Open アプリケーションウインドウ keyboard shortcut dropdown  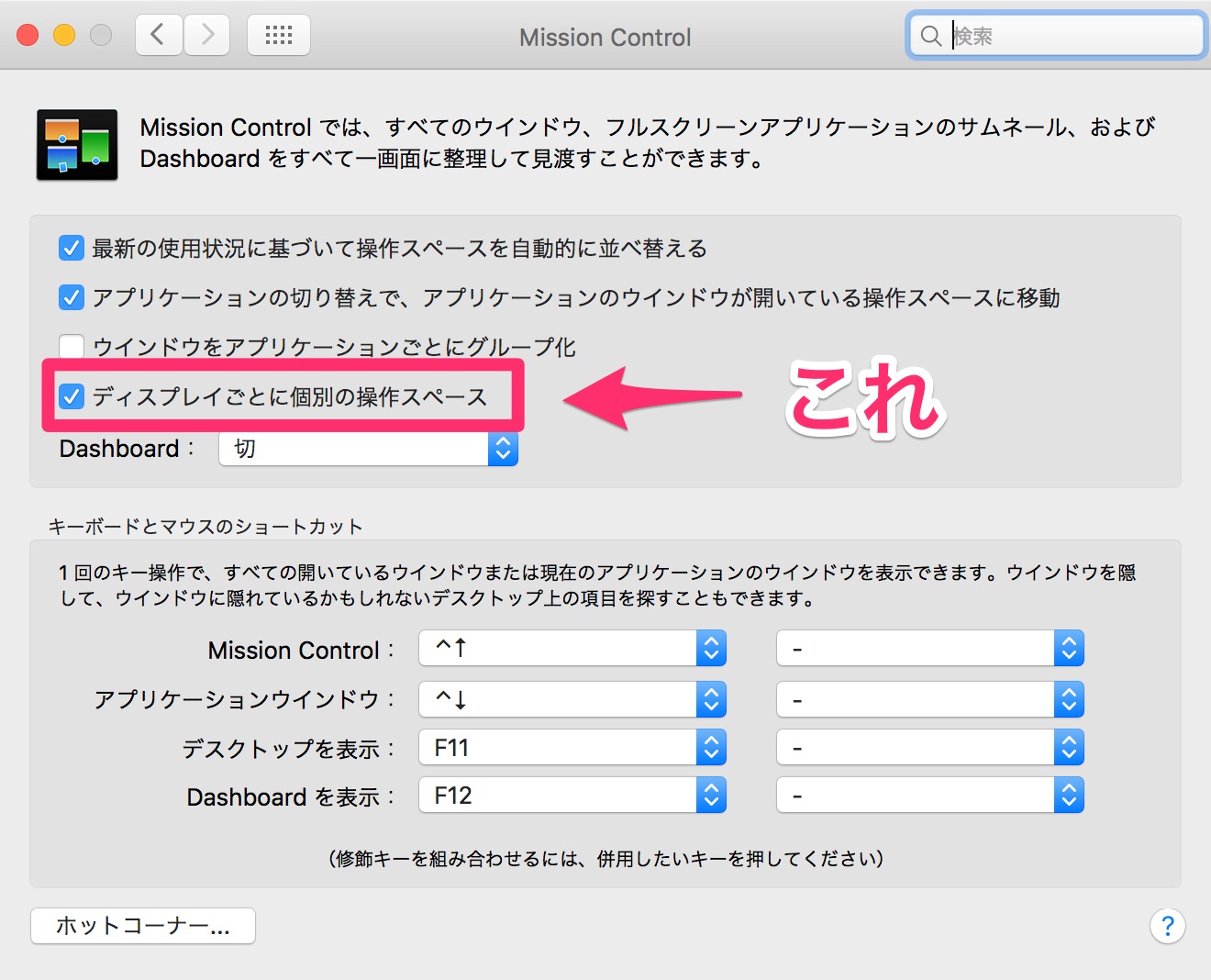[x=572, y=699]
